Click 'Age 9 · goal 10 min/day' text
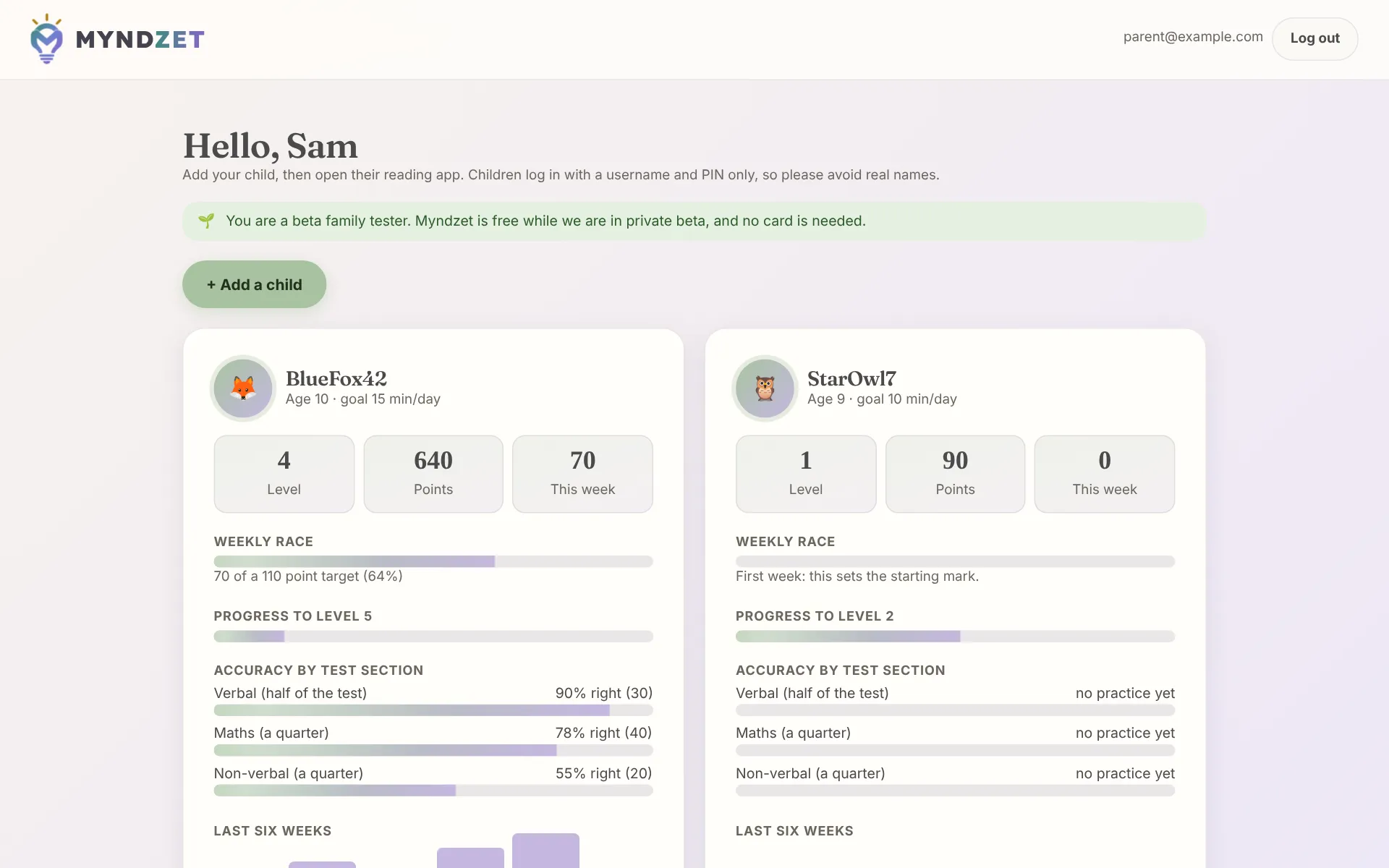 point(882,399)
